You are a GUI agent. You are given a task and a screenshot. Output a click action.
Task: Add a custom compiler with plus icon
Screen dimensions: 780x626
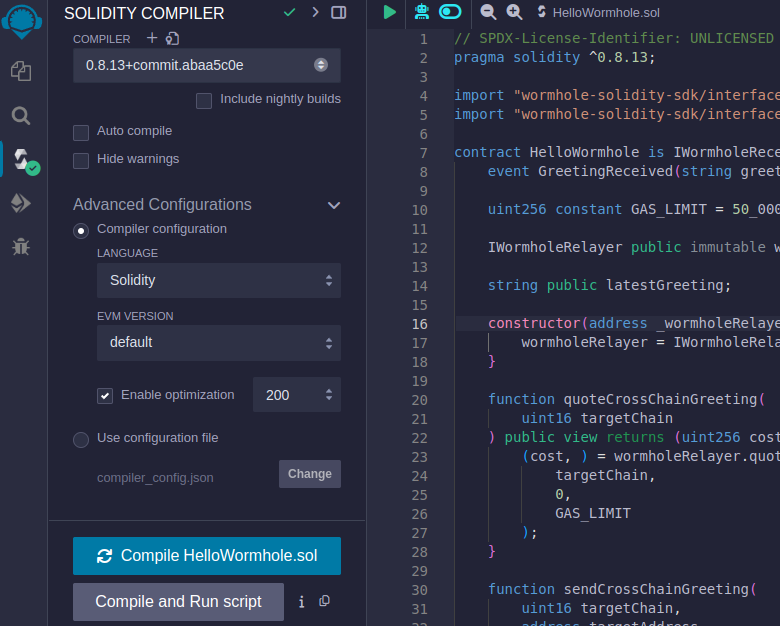point(152,38)
